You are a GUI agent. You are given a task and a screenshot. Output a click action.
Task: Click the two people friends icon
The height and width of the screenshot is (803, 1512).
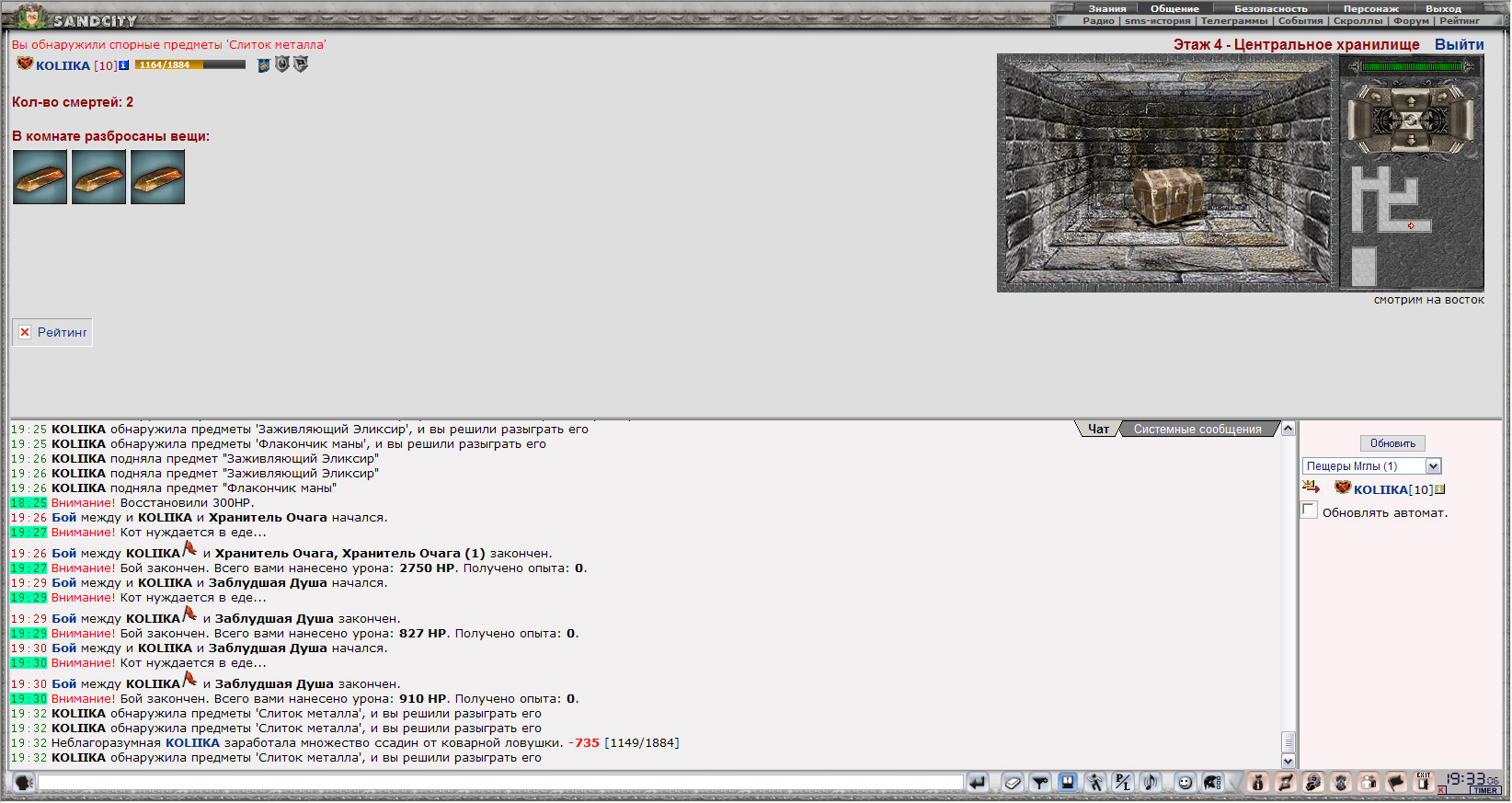pos(1369,783)
